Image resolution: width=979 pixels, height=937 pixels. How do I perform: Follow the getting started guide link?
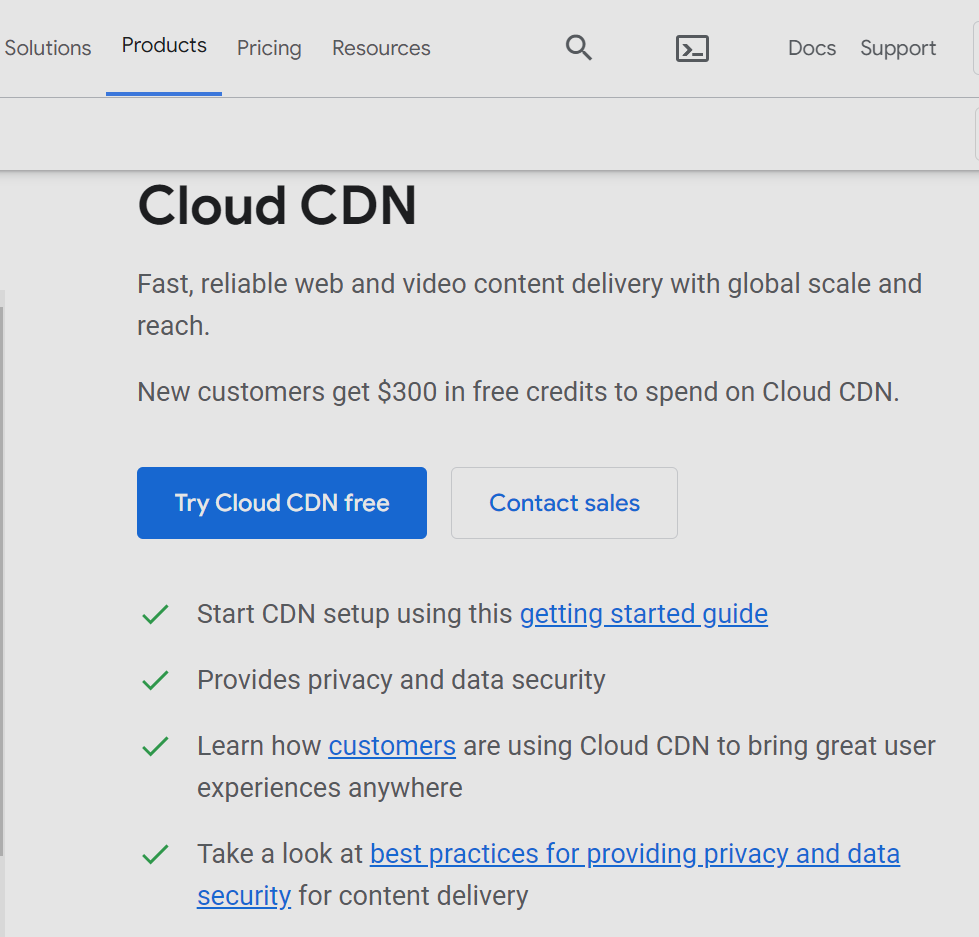point(644,614)
